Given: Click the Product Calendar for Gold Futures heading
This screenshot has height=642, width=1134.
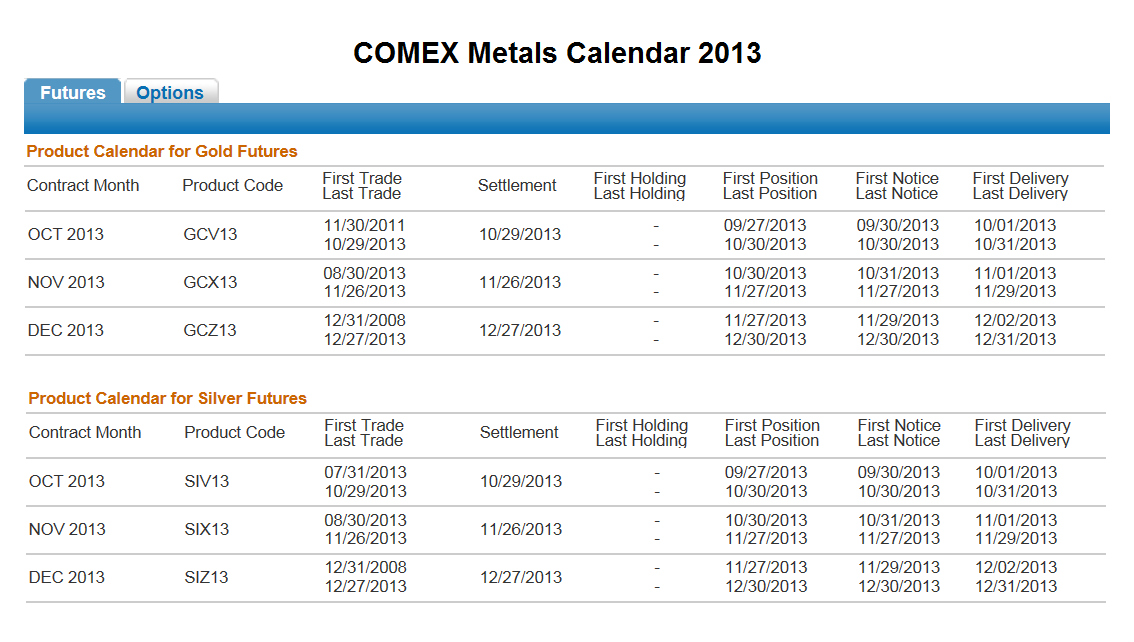Looking at the screenshot, I should 162,152.
